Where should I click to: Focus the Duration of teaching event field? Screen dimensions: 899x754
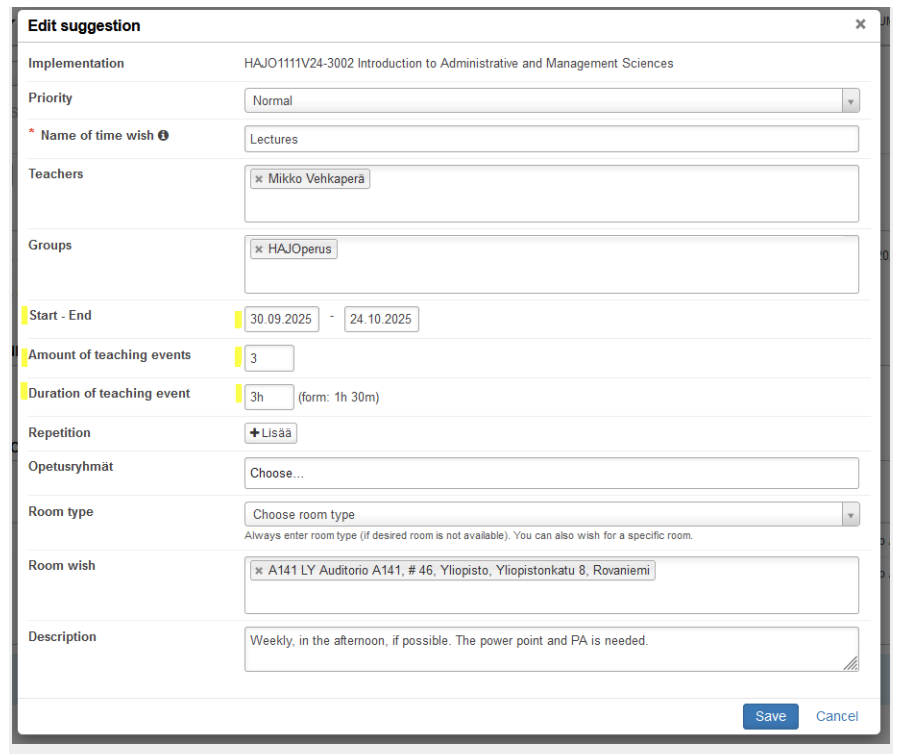coord(269,397)
